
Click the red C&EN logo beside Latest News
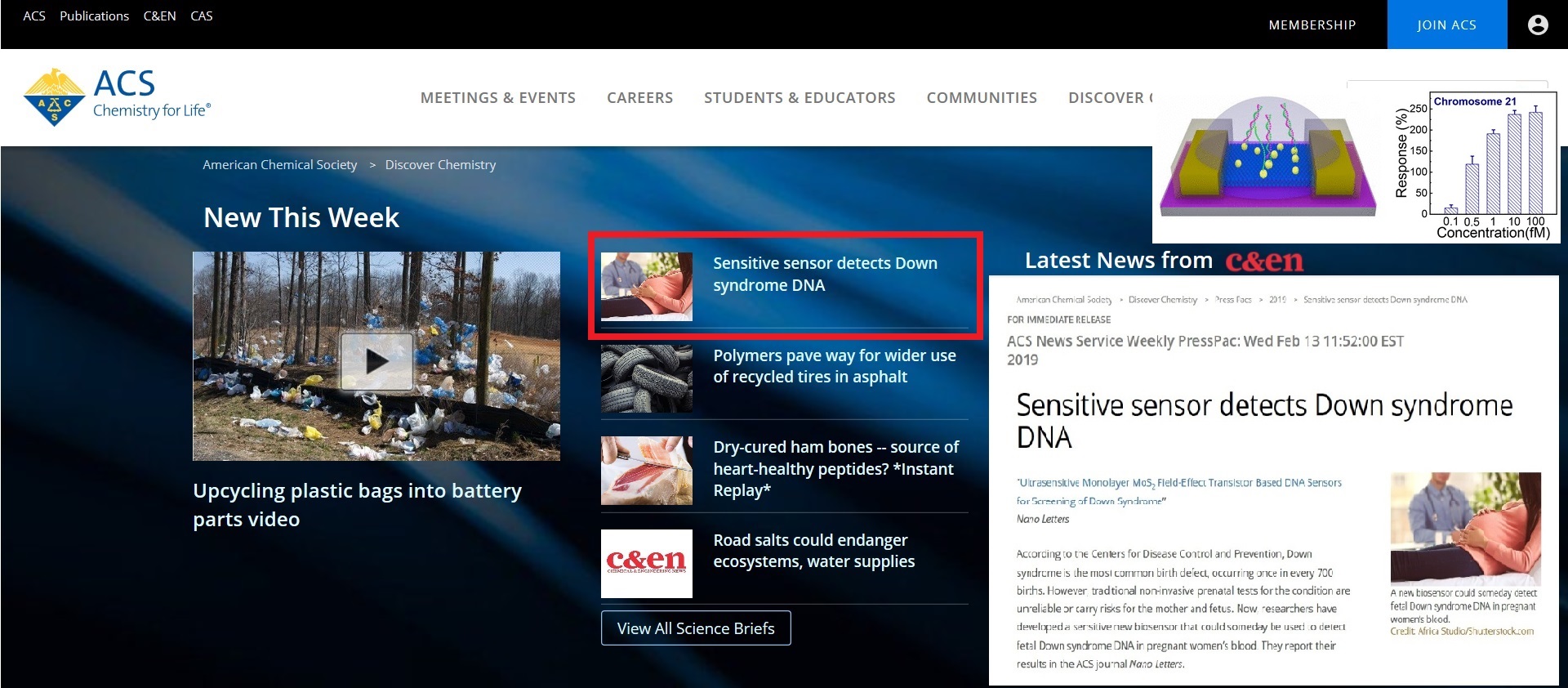[x=1263, y=261]
